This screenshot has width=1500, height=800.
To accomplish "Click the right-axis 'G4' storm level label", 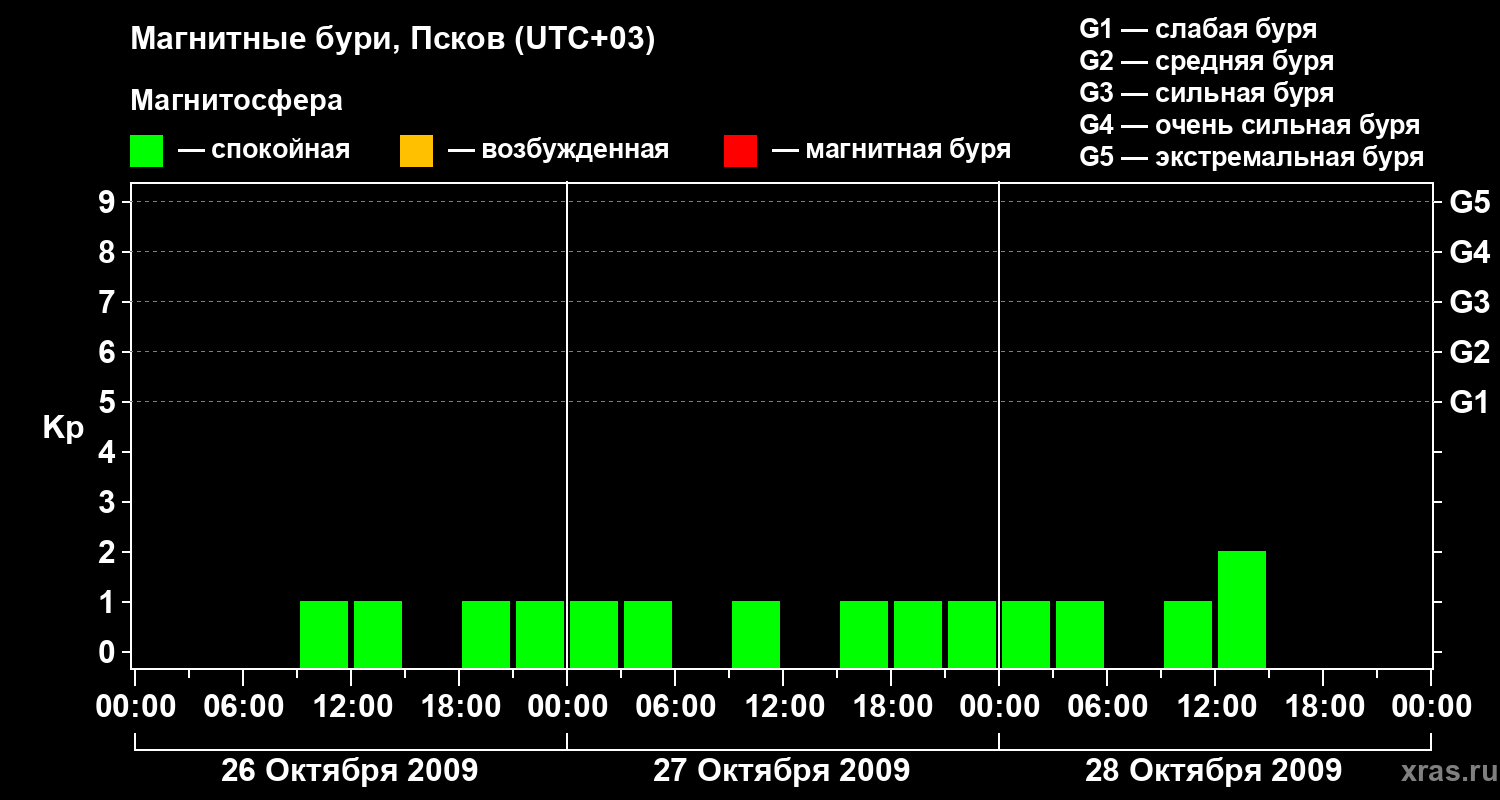I will coord(1469,252).
